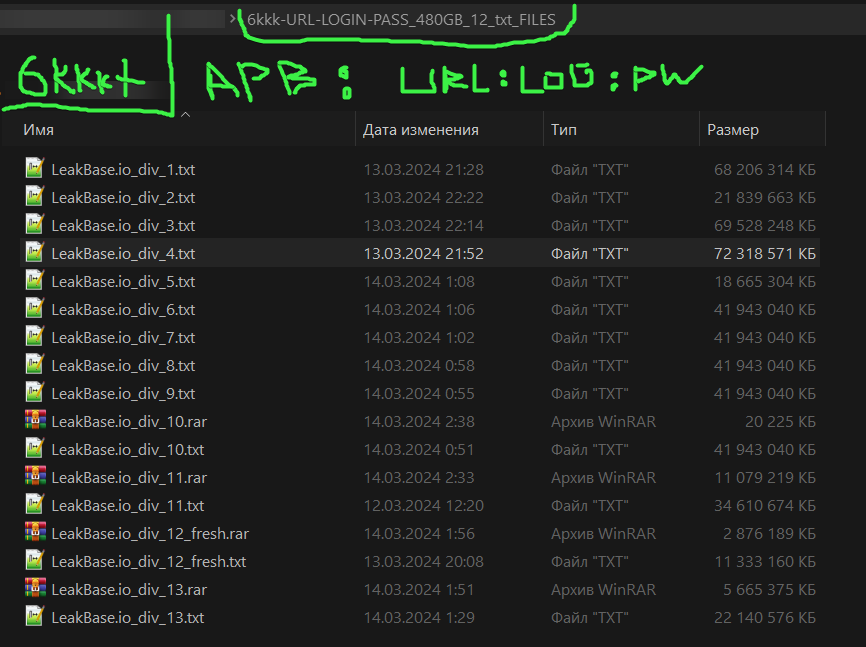This screenshot has height=647, width=866.
Task: Select archive name LeakBase.io_div_13.rar
Action: coord(129,590)
